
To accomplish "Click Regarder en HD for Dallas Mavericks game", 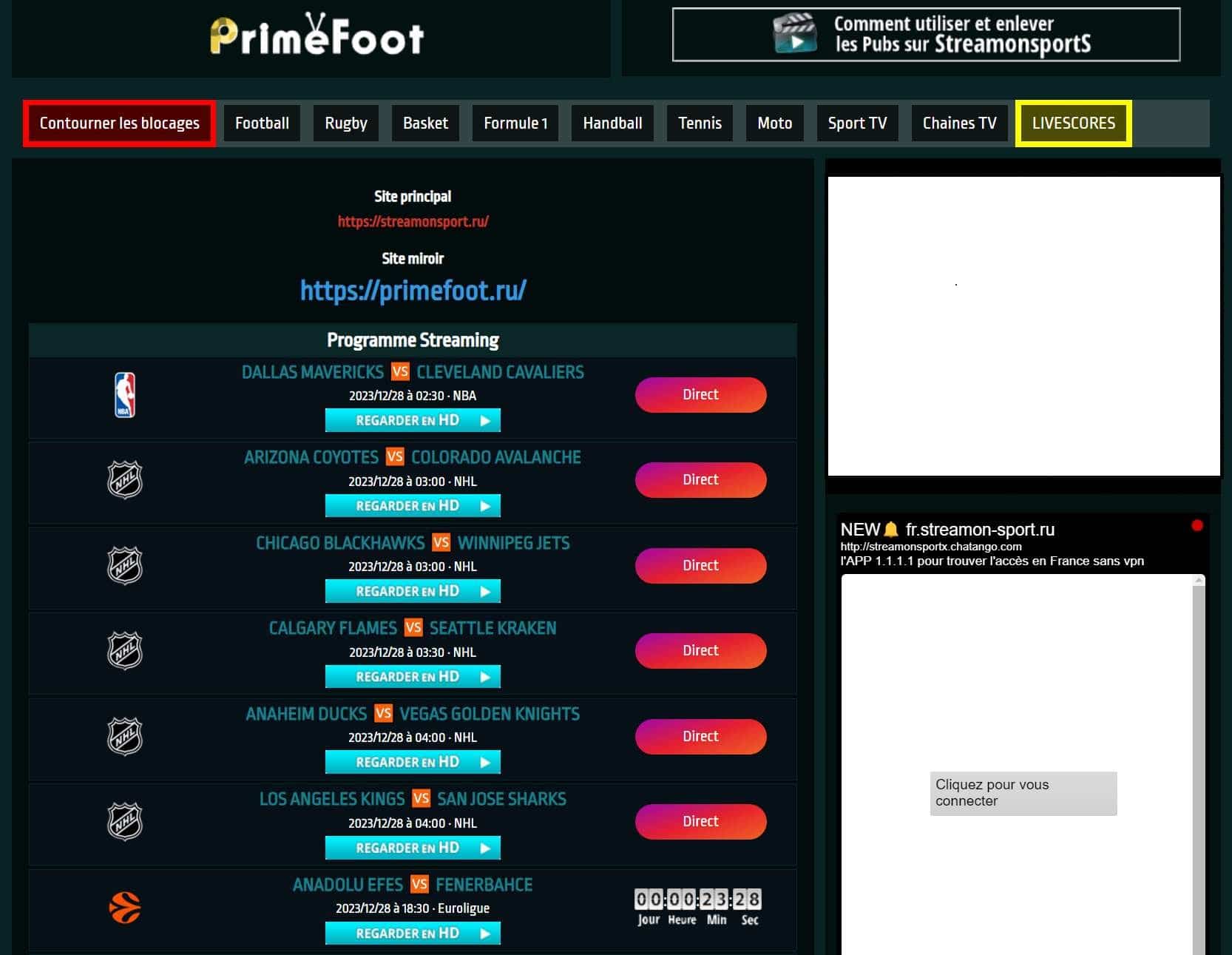I will click(x=413, y=420).
